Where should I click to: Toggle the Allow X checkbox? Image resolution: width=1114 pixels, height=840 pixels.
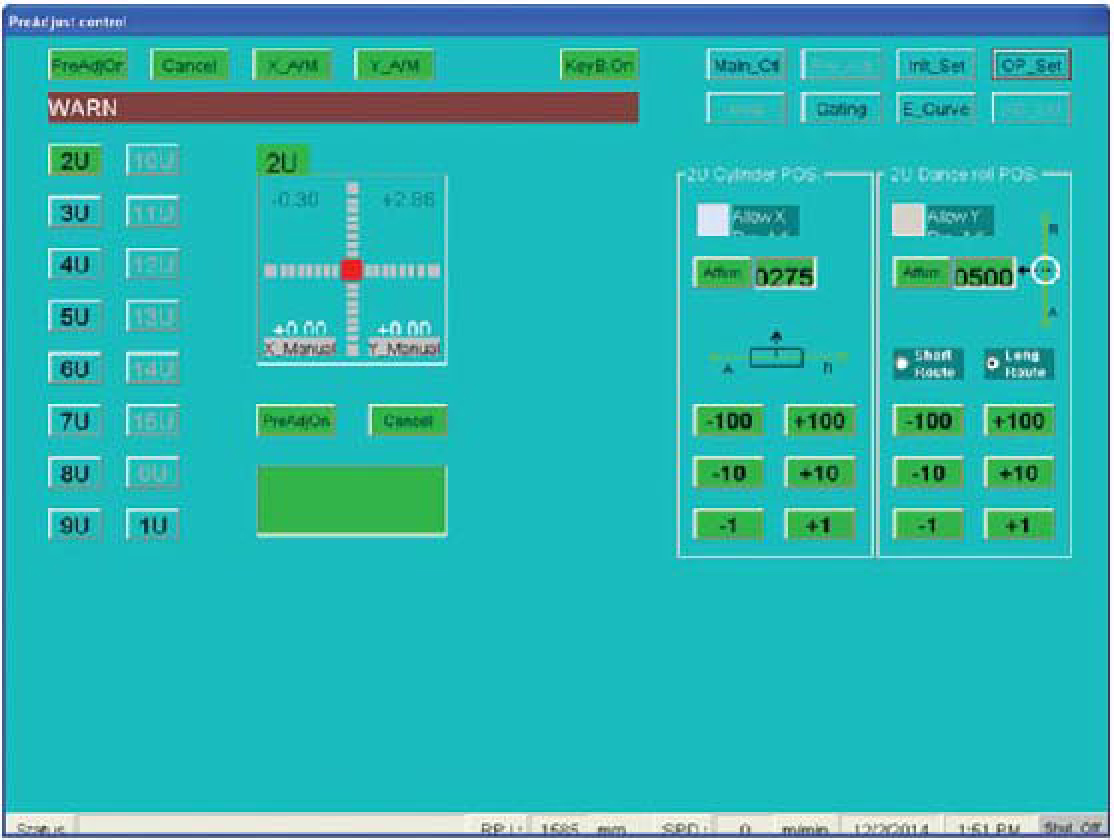tap(712, 219)
